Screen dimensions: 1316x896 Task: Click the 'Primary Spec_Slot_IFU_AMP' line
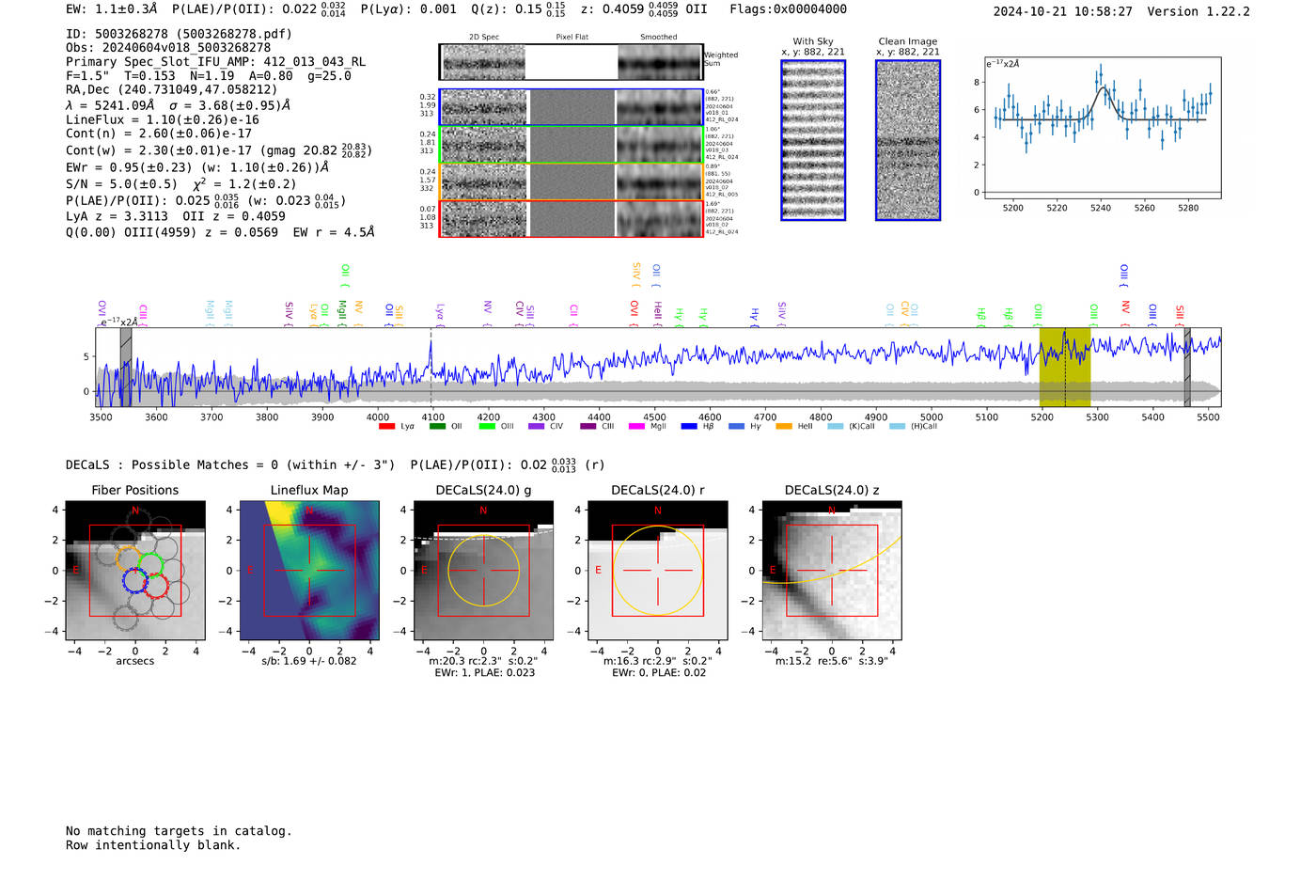(215, 62)
